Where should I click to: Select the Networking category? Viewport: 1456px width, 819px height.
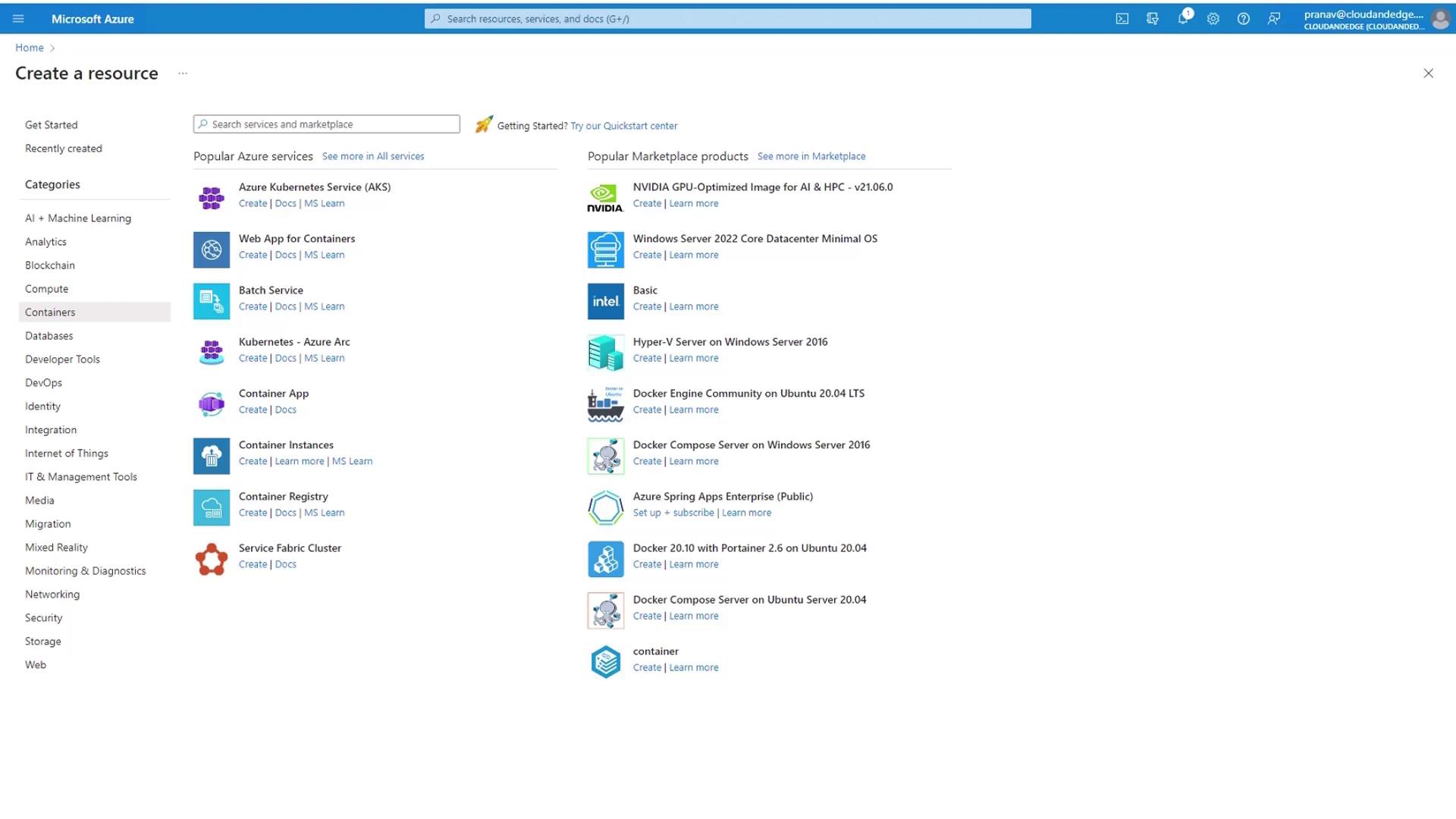[x=52, y=595]
